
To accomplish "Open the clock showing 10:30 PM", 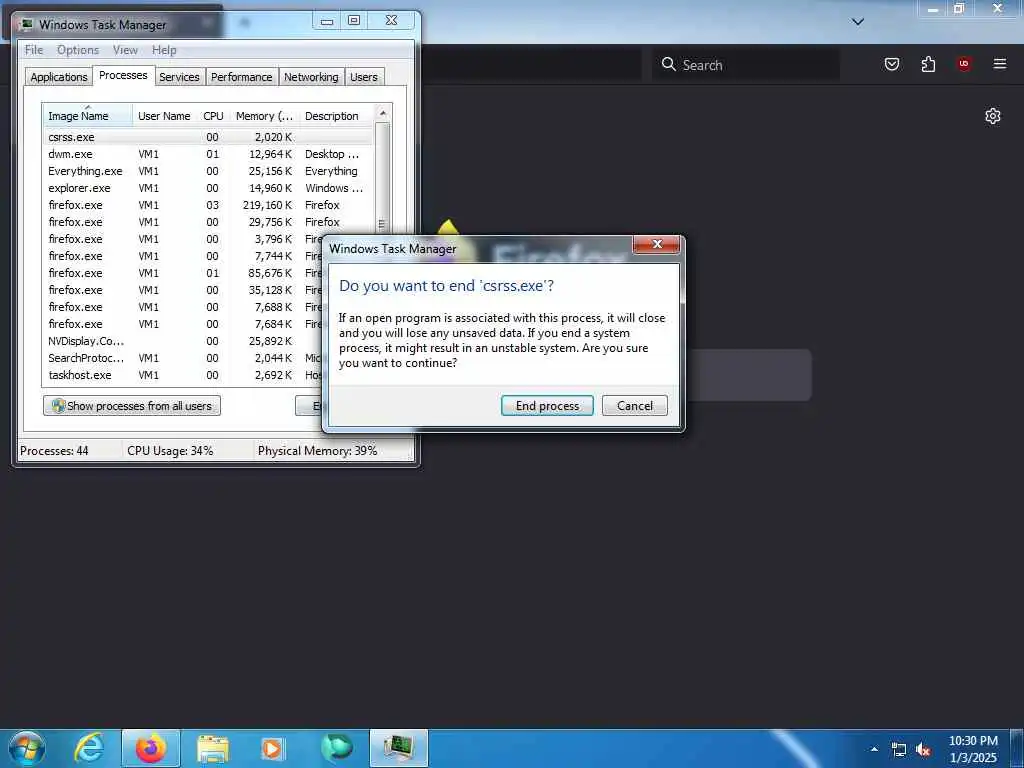I will click(x=973, y=749).
